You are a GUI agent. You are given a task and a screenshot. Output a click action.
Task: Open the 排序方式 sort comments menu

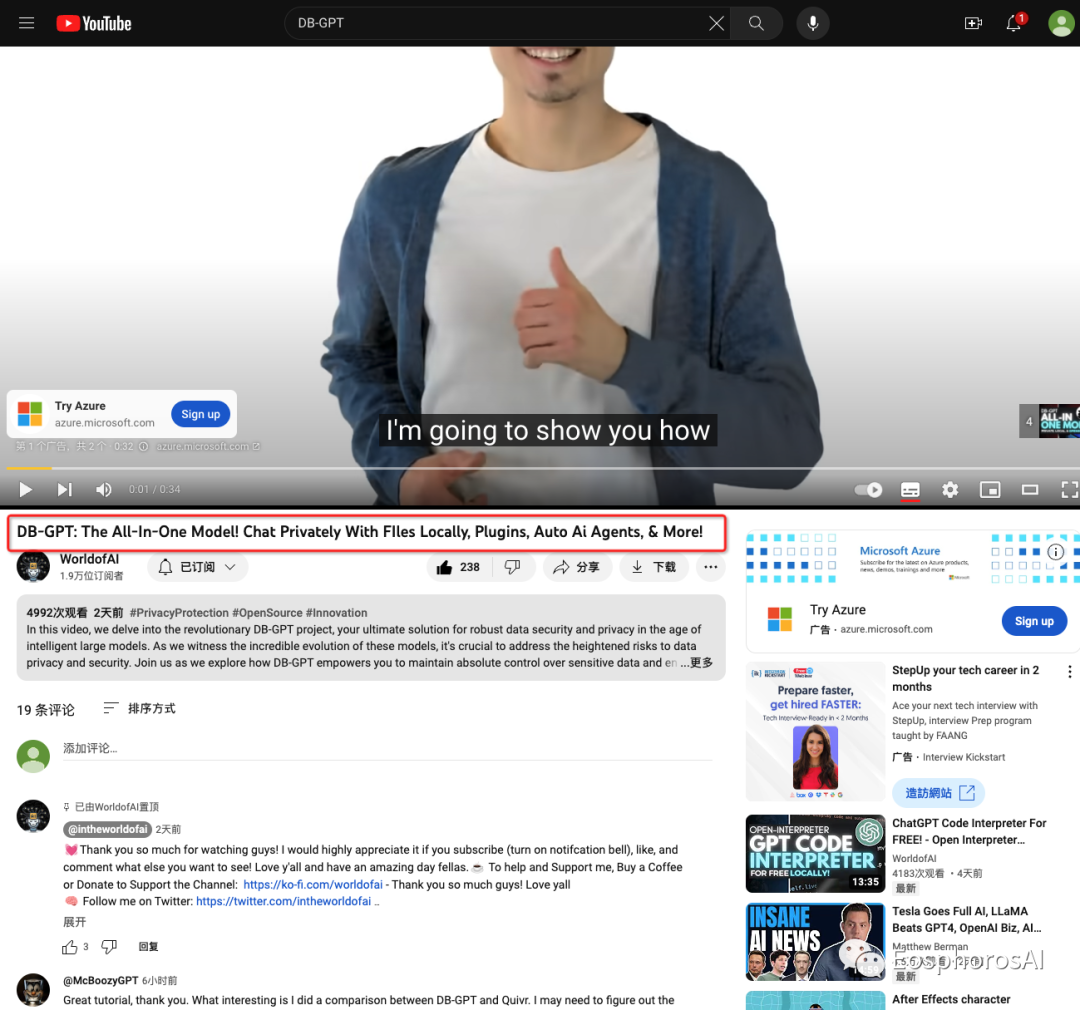[139, 708]
